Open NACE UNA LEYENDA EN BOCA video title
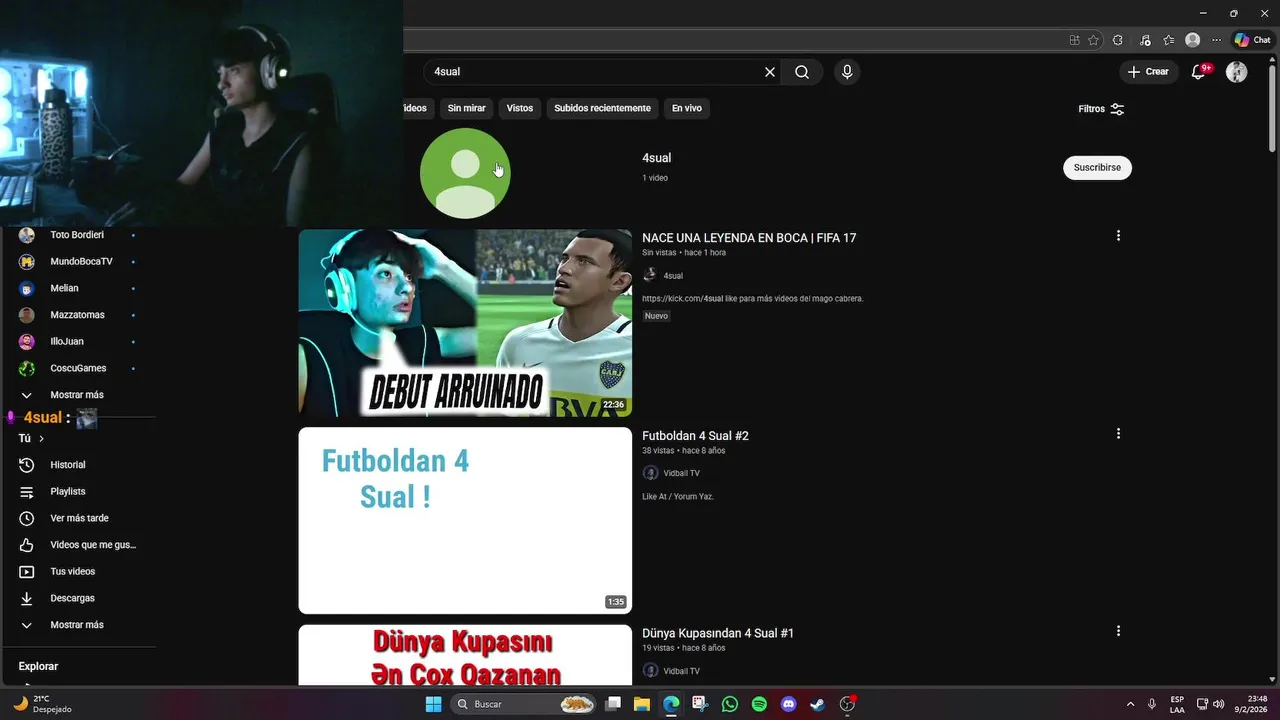This screenshot has width=1280, height=720. click(x=749, y=238)
